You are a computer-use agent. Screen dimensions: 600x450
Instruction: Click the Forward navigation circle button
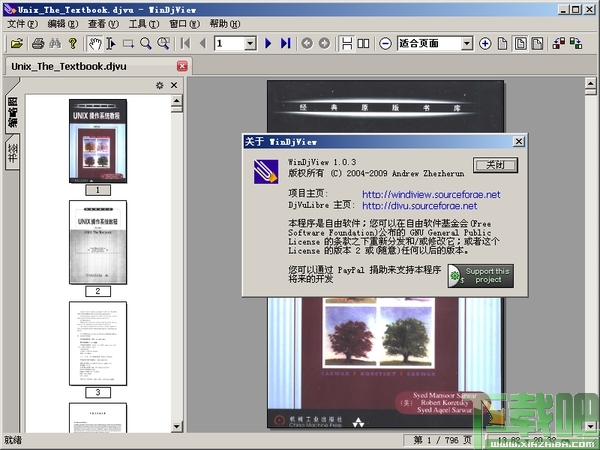pos(324,44)
